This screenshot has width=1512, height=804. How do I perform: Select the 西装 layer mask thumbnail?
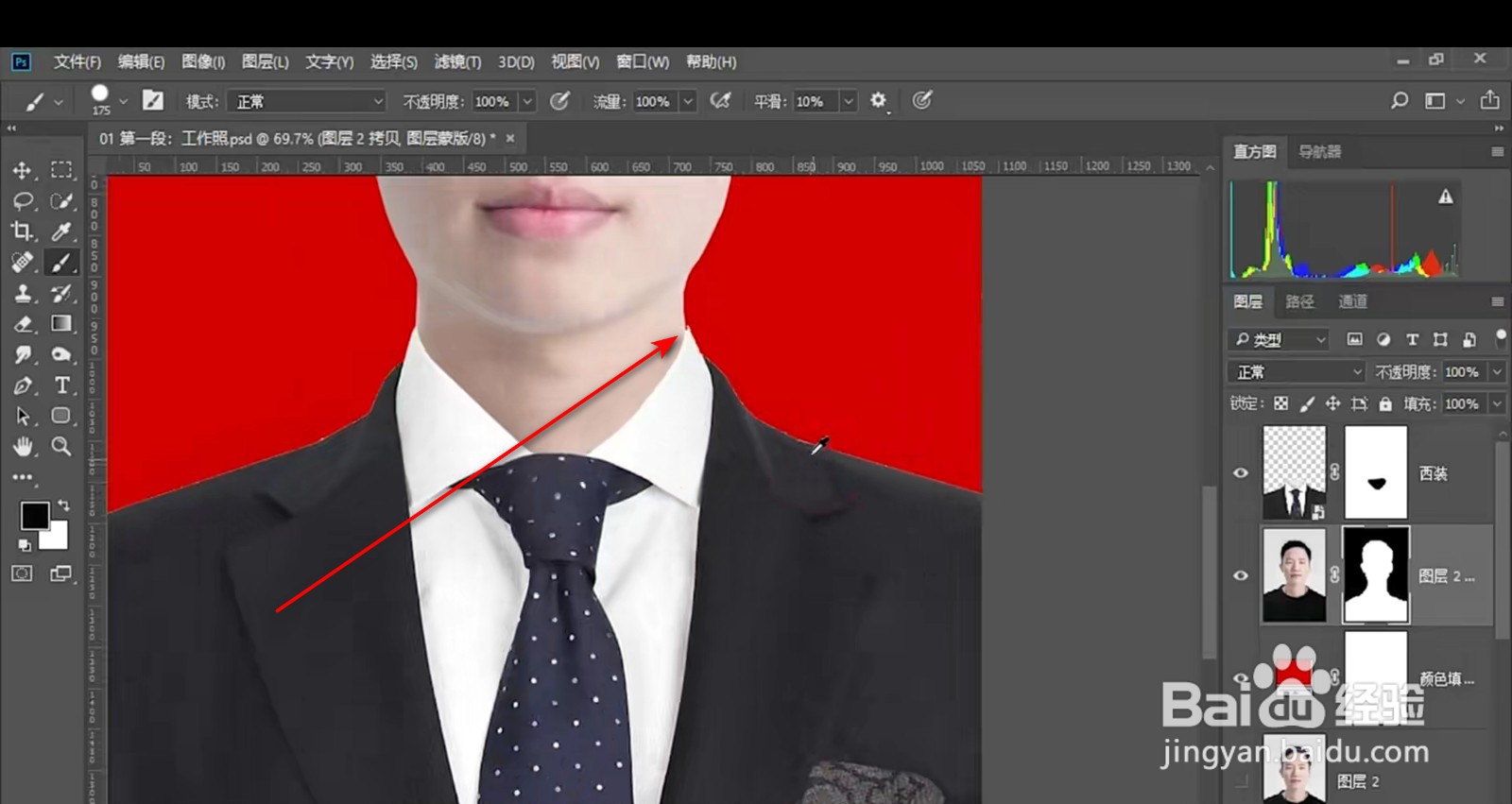click(1376, 472)
